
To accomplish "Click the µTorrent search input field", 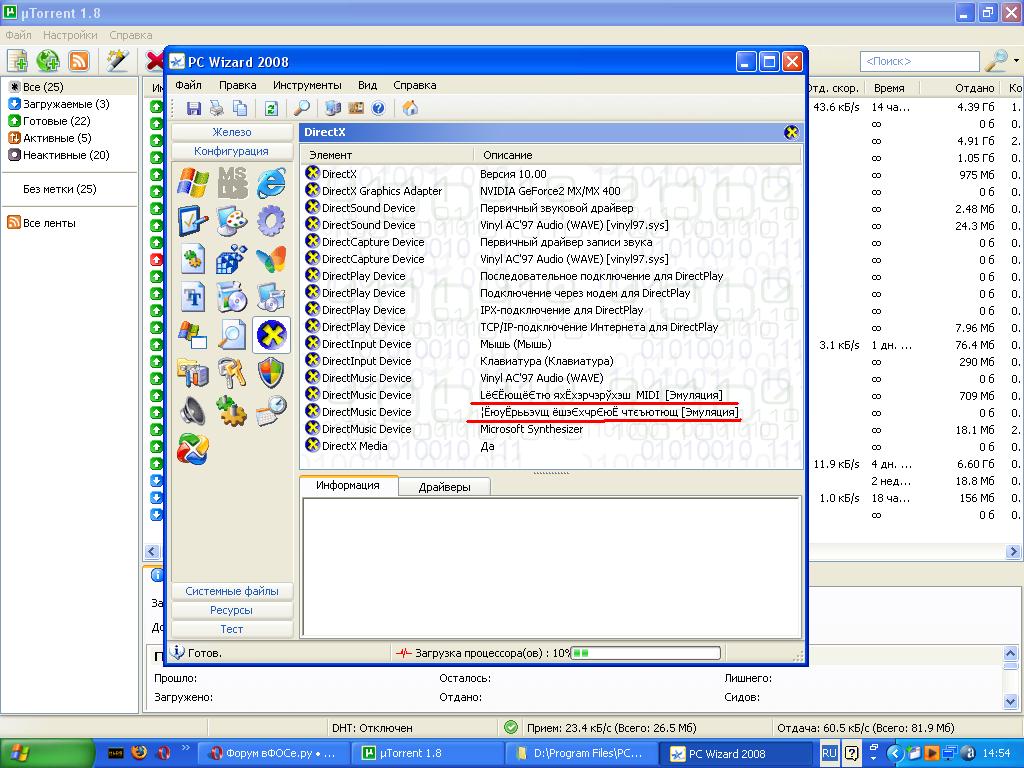I will [x=919, y=62].
